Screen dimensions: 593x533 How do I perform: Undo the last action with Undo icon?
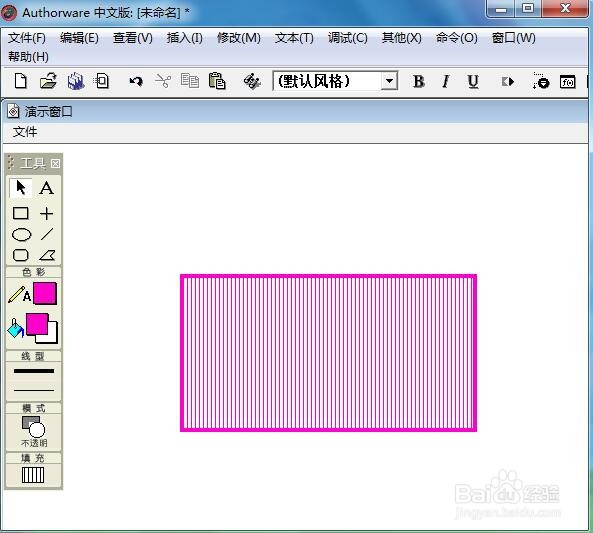pyautogui.click(x=136, y=81)
